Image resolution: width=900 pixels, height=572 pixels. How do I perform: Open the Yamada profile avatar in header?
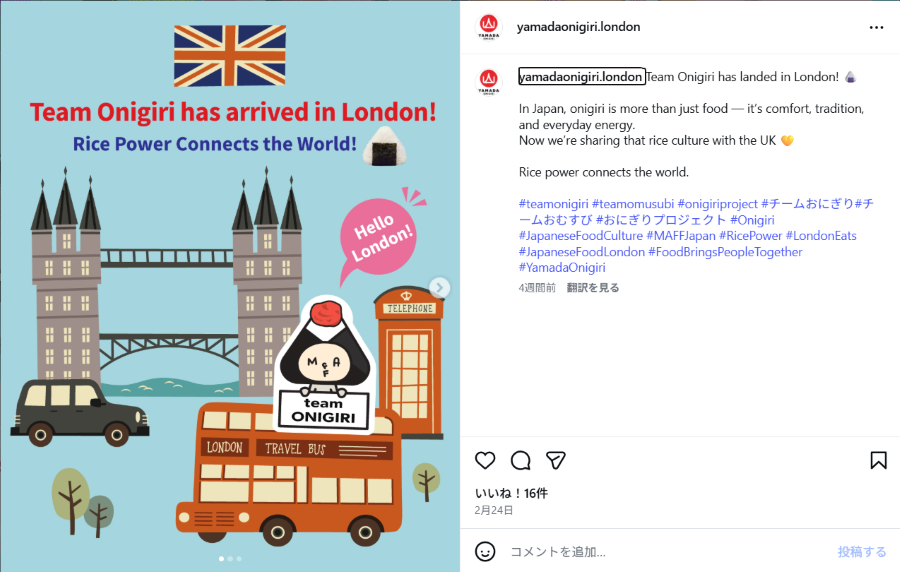coord(488,26)
